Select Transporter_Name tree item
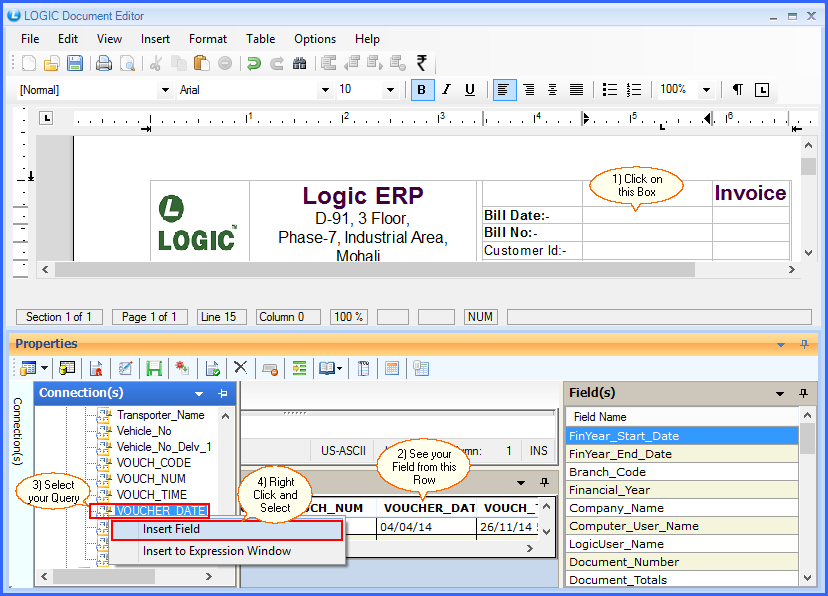Screen dimensions: 828x596 pyautogui.click(x=161, y=415)
